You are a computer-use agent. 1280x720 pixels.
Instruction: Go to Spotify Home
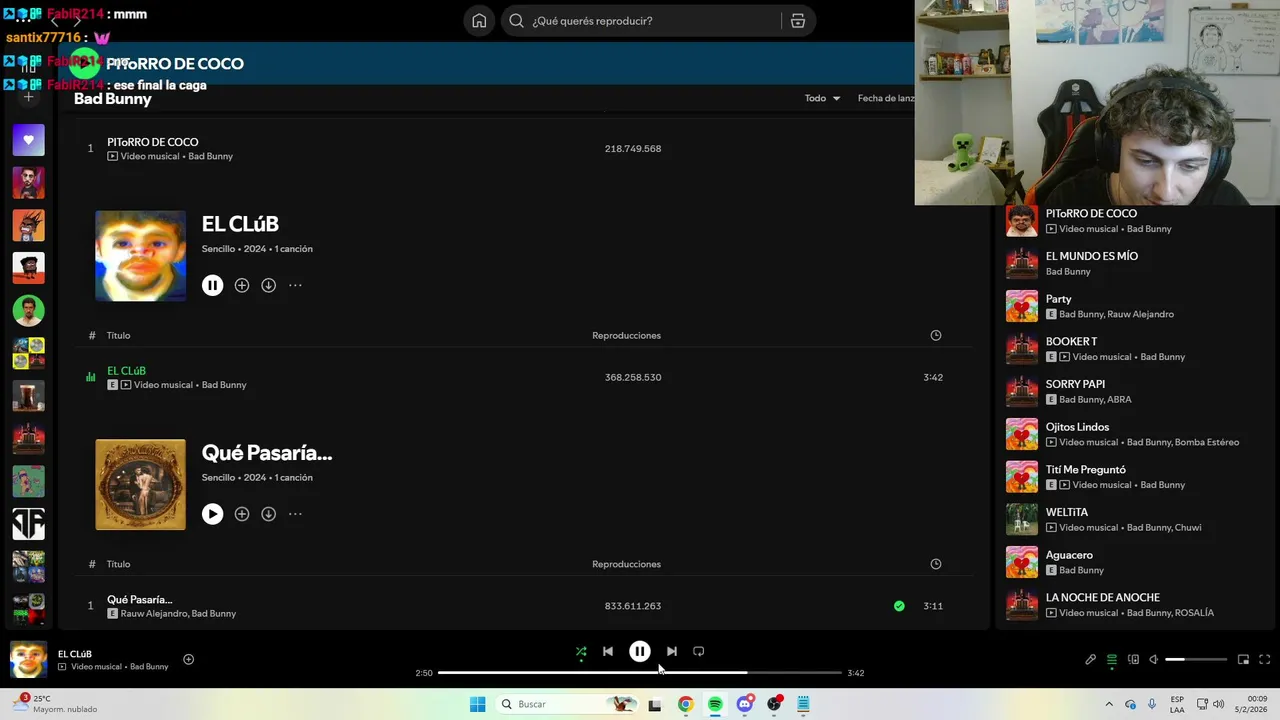coord(479,21)
